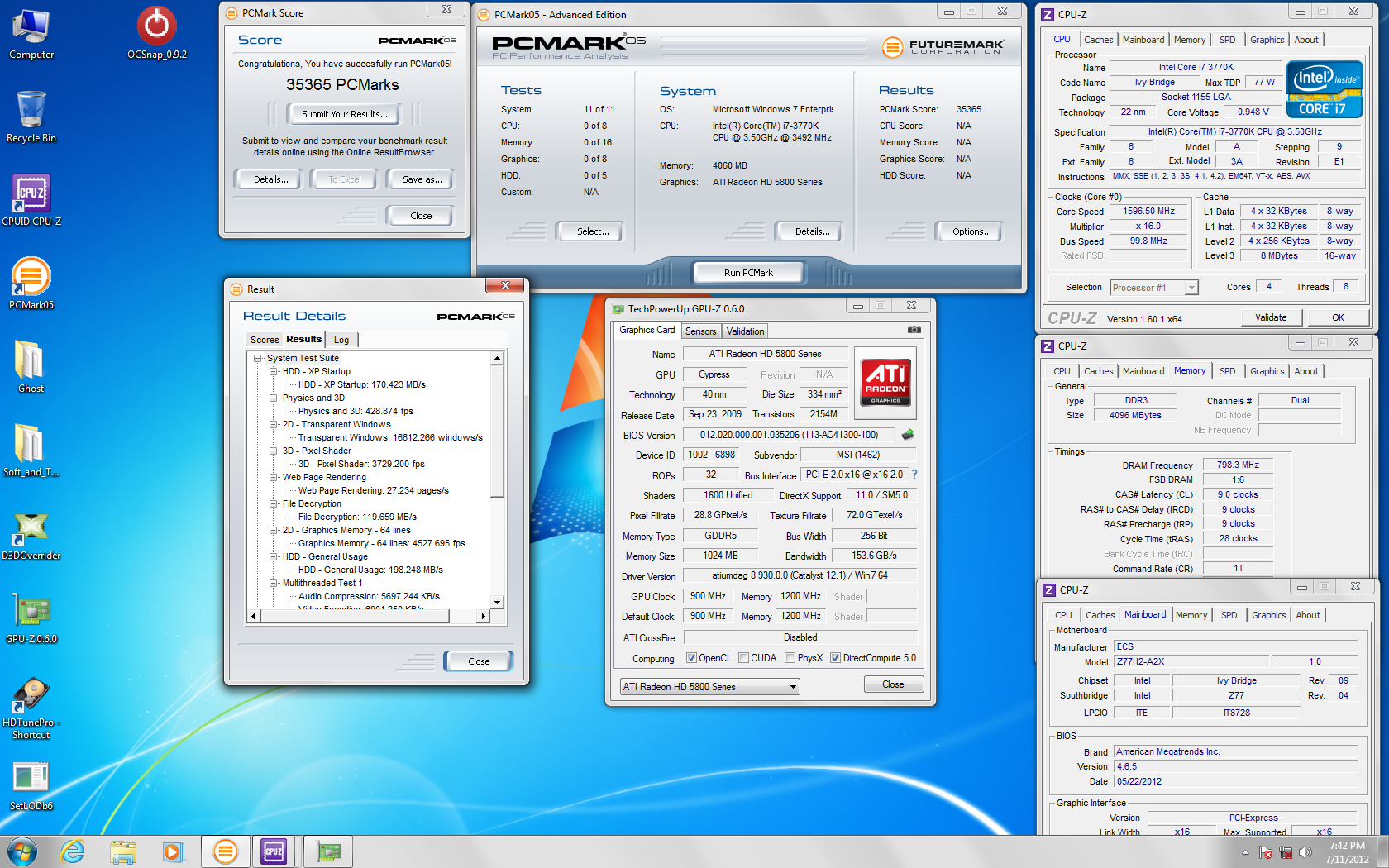Click the volume speaker tray icon
This screenshot has width=1389, height=868.
(x=1305, y=852)
